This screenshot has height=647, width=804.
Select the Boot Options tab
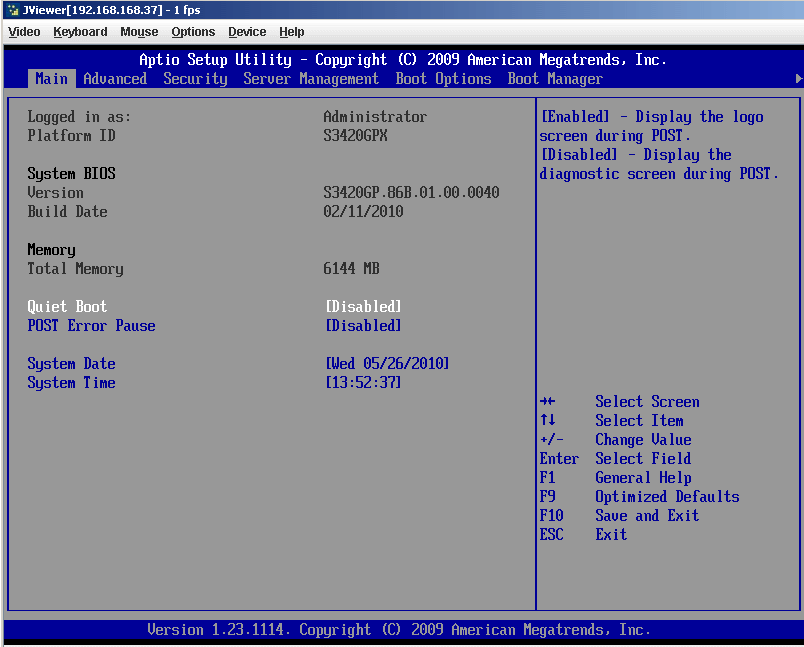pos(443,79)
